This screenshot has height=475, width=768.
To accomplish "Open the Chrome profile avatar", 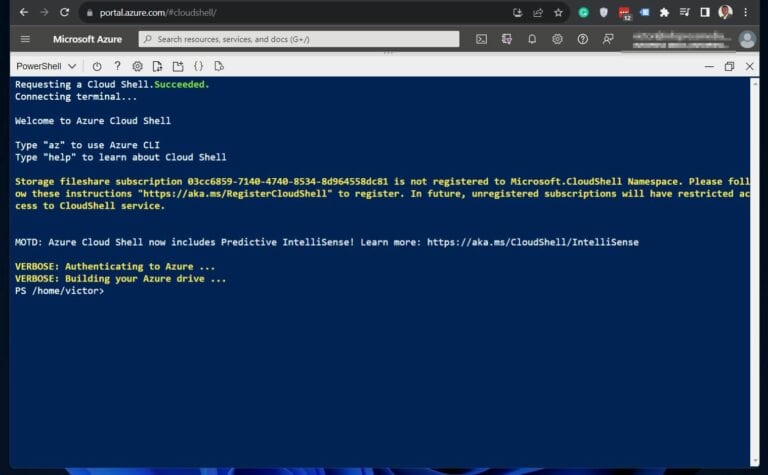I will pyautogui.click(x=725, y=12).
